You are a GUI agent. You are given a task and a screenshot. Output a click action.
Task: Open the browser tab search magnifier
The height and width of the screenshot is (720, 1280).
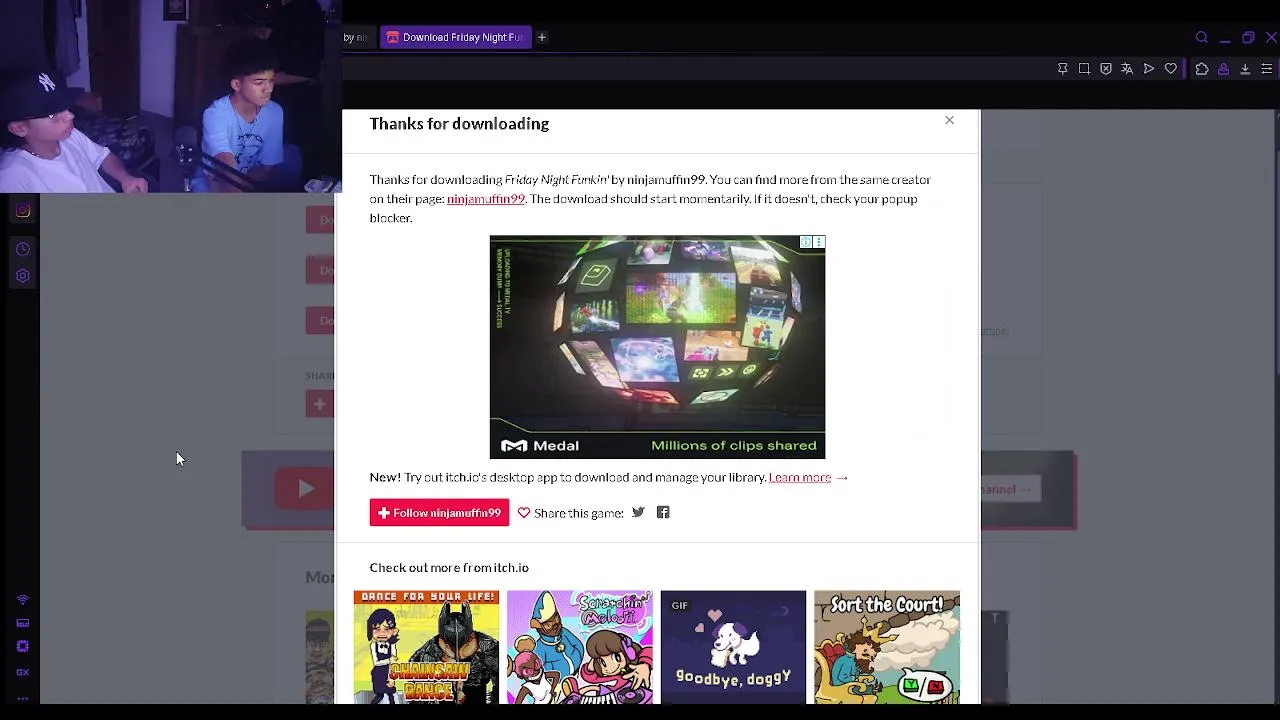pos(1202,38)
